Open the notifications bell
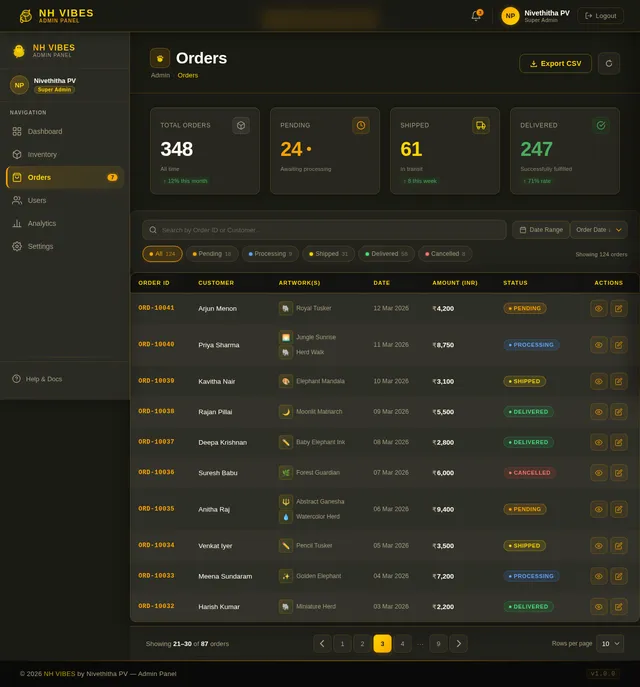Viewport: 640px width, 687px height. coord(476,16)
